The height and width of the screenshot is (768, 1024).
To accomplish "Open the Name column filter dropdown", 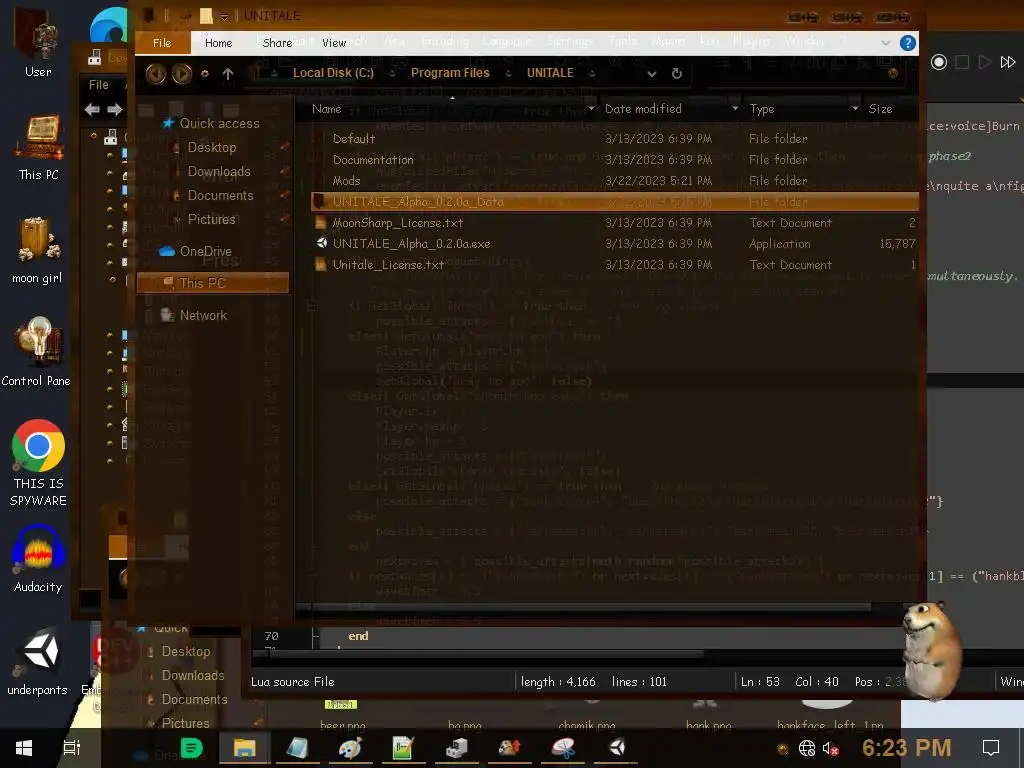I will (x=591, y=108).
